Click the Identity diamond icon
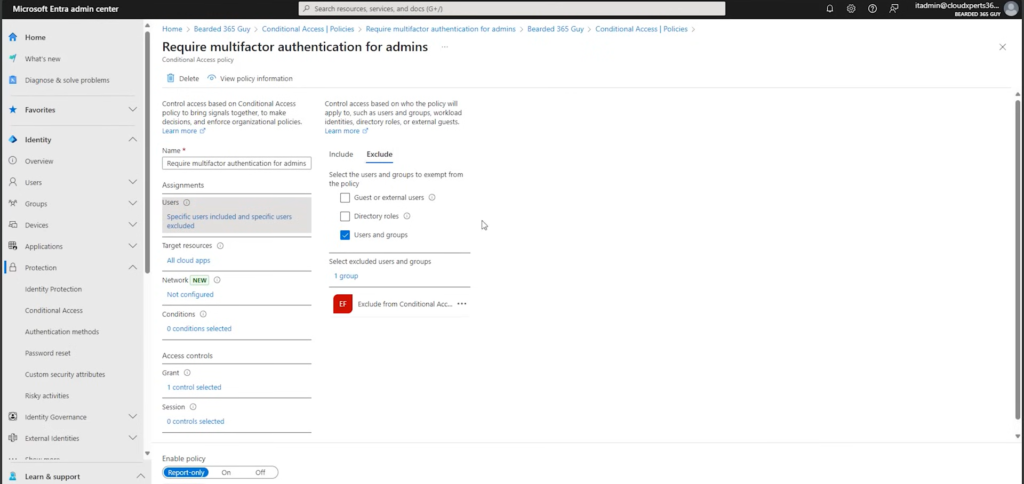Screen dimensions: 1024x484 click(x=12, y=140)
